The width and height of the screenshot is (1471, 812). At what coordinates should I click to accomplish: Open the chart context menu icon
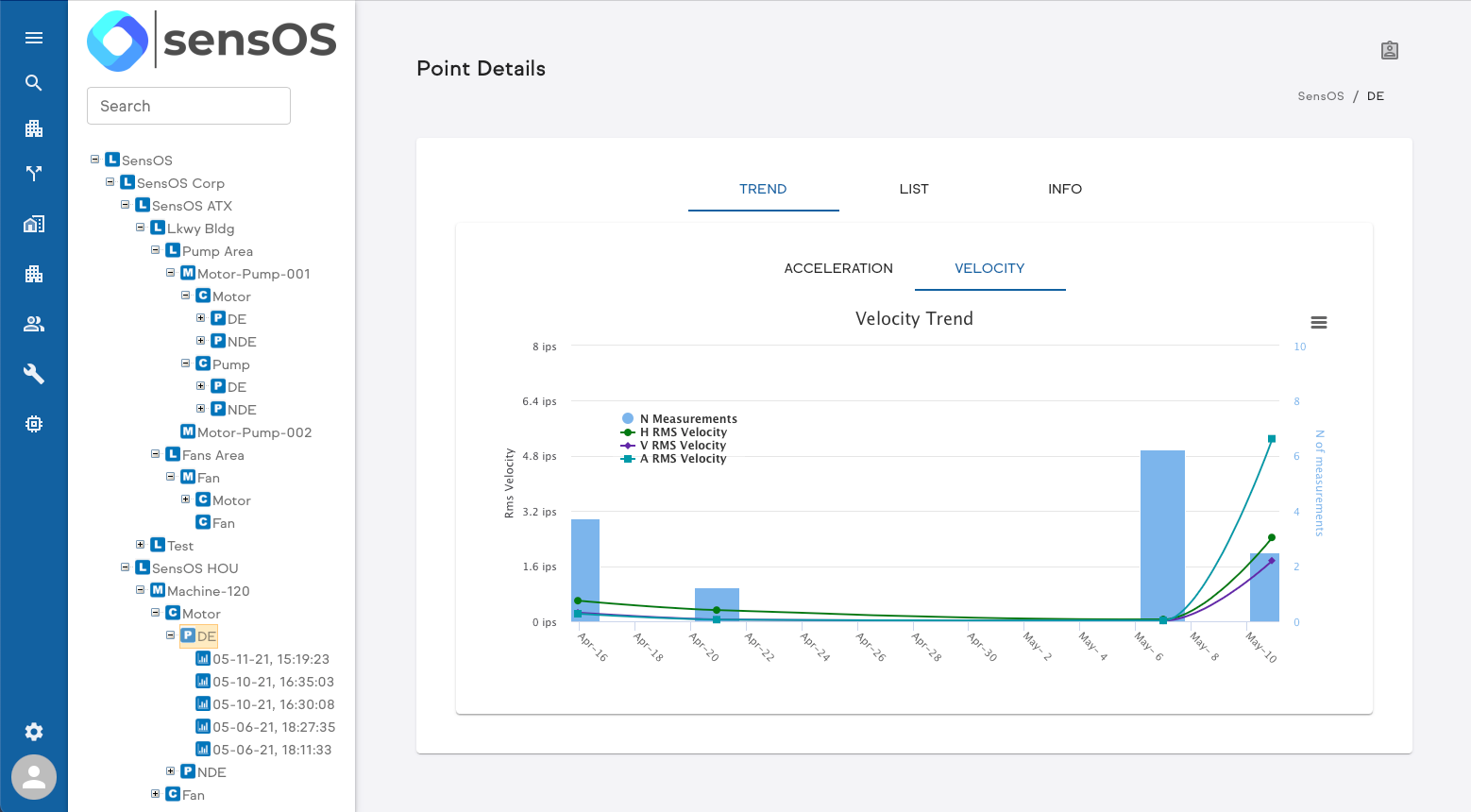coord(1319,323)
